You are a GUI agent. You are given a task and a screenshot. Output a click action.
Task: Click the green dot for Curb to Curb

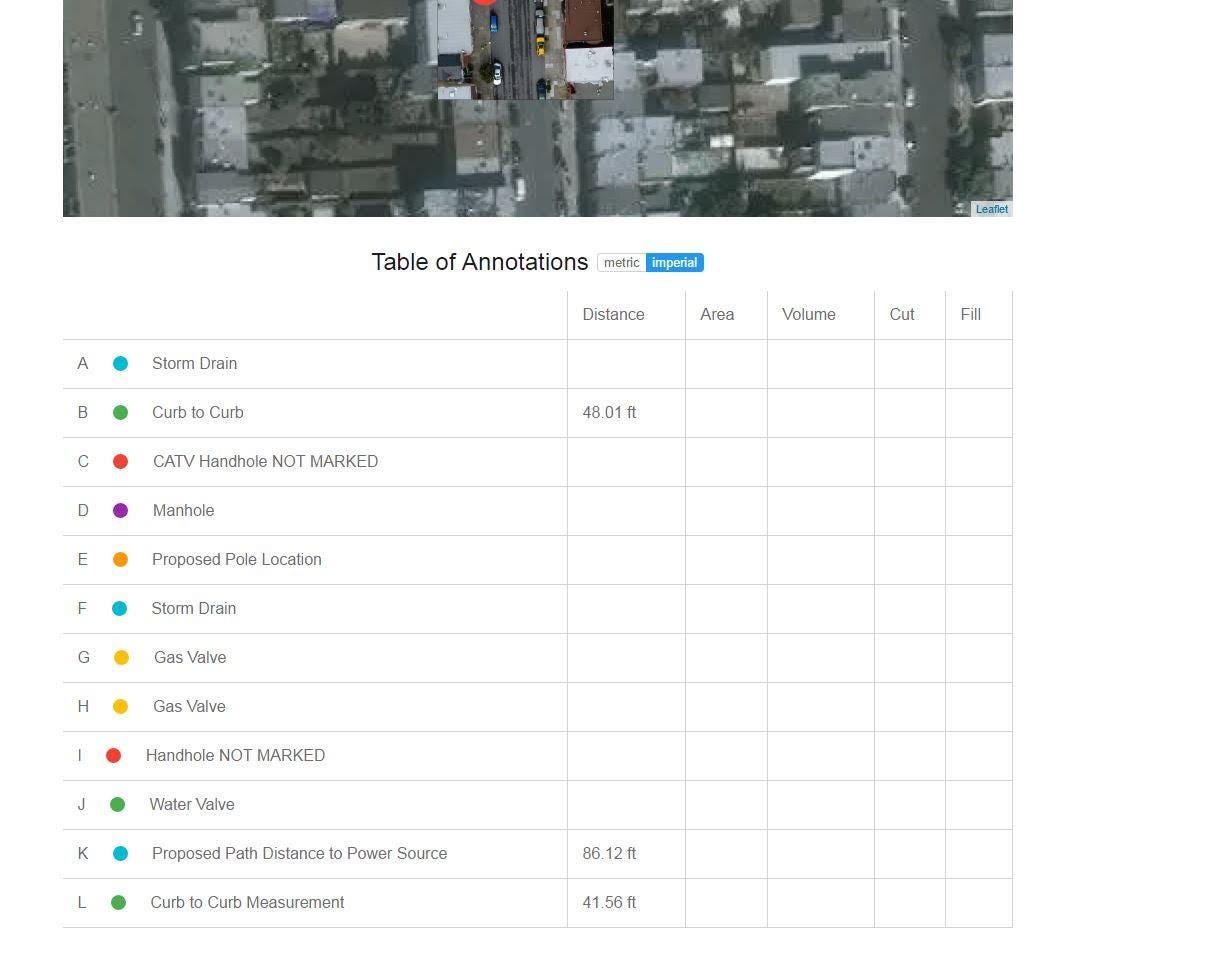click(120, 413)
